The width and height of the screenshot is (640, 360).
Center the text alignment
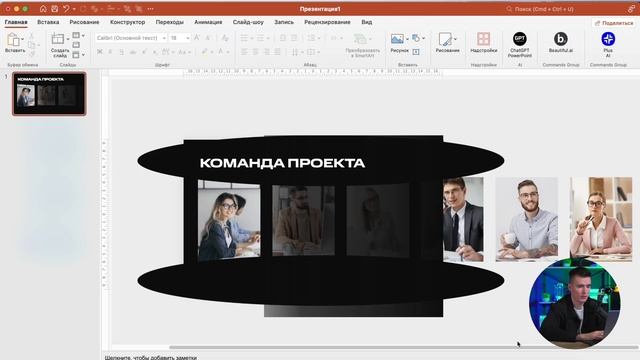[255, 52]
